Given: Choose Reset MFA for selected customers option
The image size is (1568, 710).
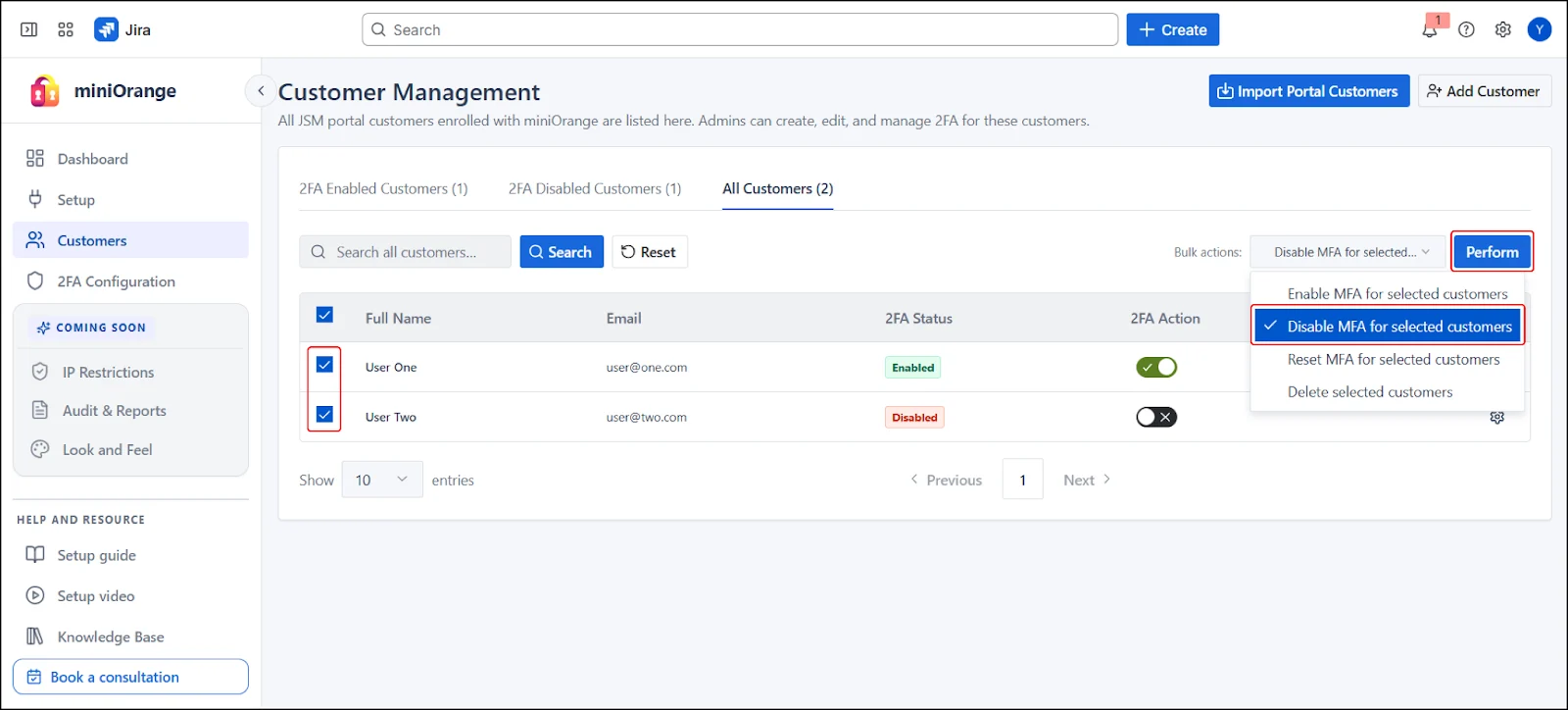Looking at the screenshot, I should point(1393,360).
